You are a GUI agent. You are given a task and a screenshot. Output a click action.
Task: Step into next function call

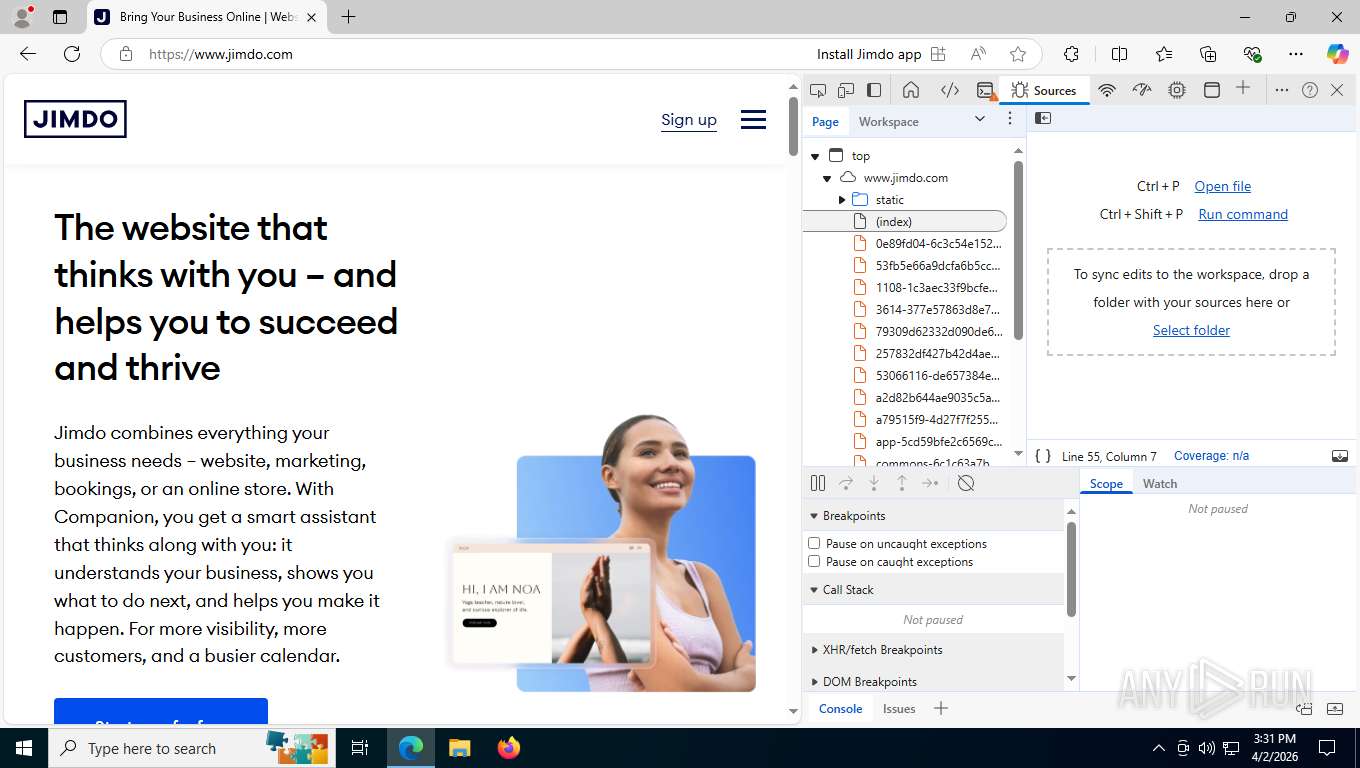tap(874, 483)
